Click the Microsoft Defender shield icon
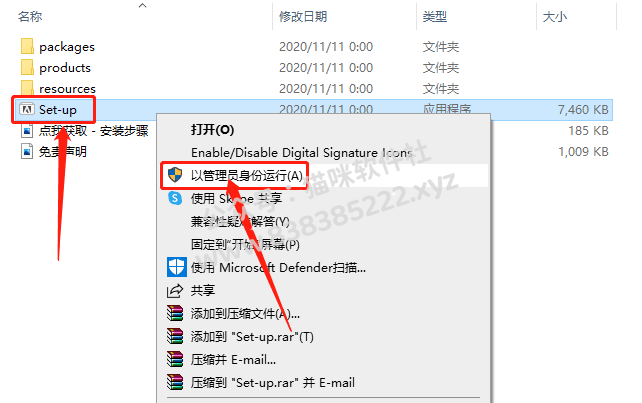Screen dimensions: 642x403 tap(176, 267)
